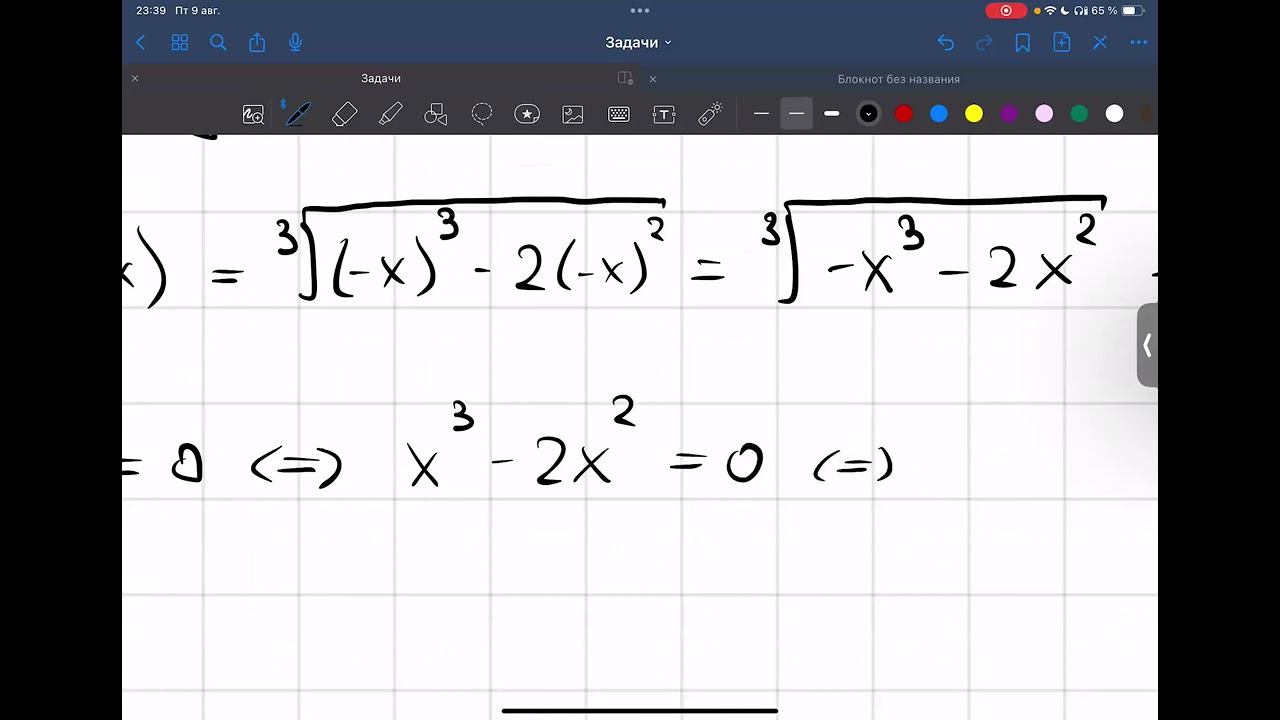Choose the thinnest stroke width

pos(761,114)
